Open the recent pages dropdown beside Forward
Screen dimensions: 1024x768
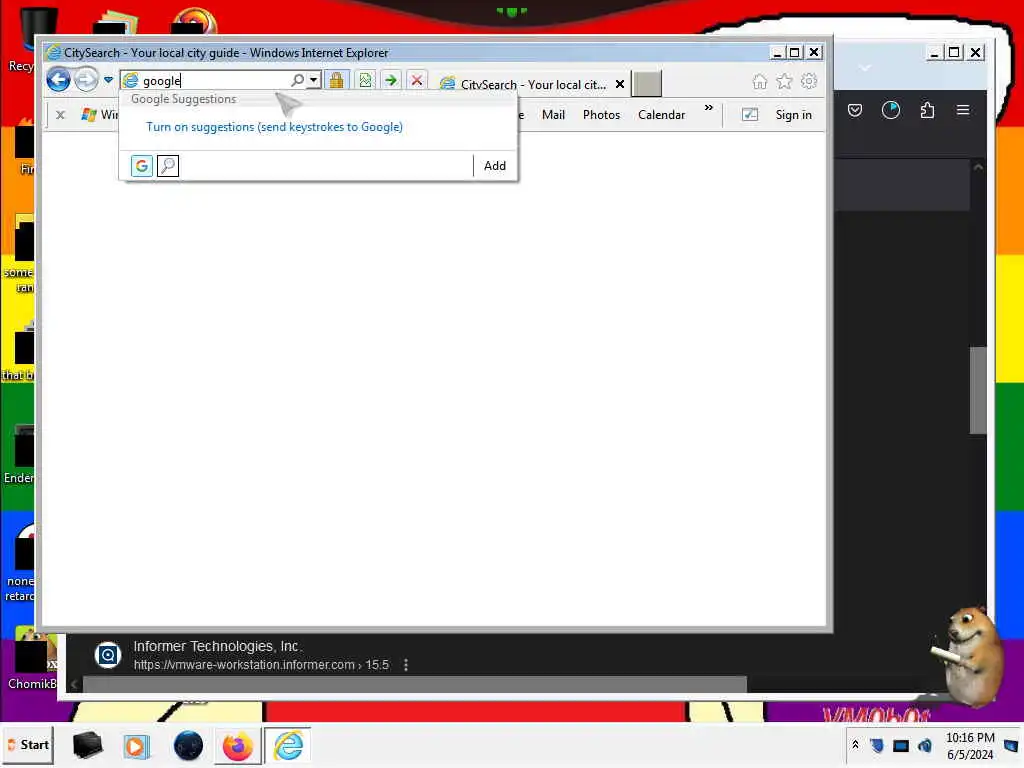click(x=108, y=80)
